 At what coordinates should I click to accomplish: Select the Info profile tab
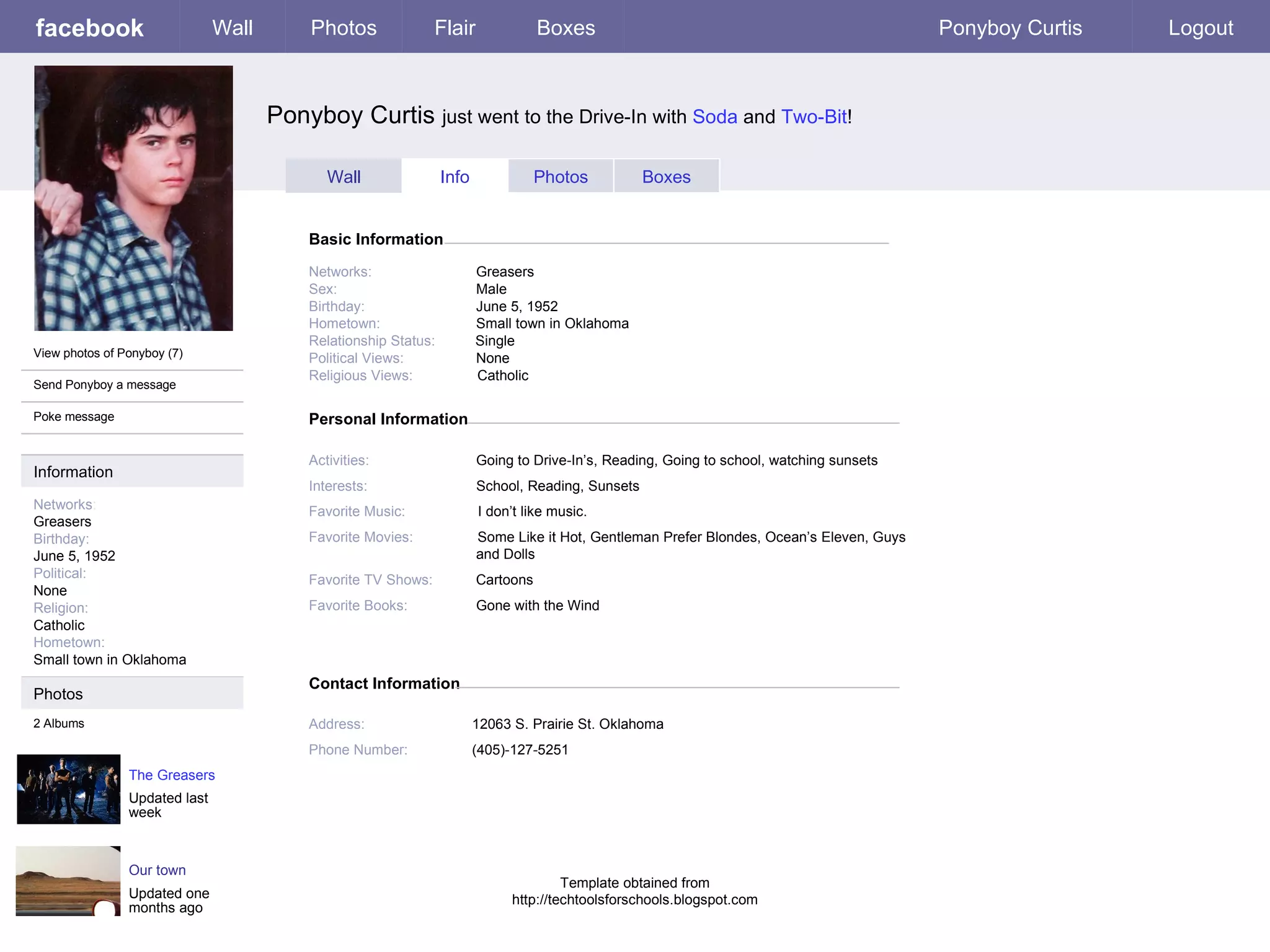coord(455,177)
